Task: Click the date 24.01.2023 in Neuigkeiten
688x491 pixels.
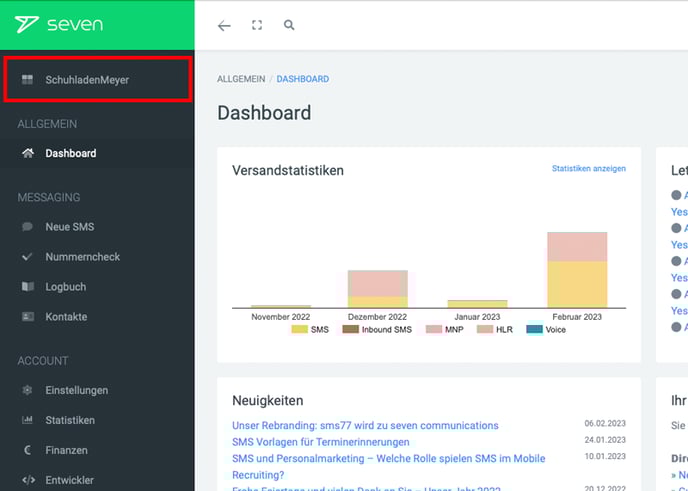Action: [x=605, y=440]
